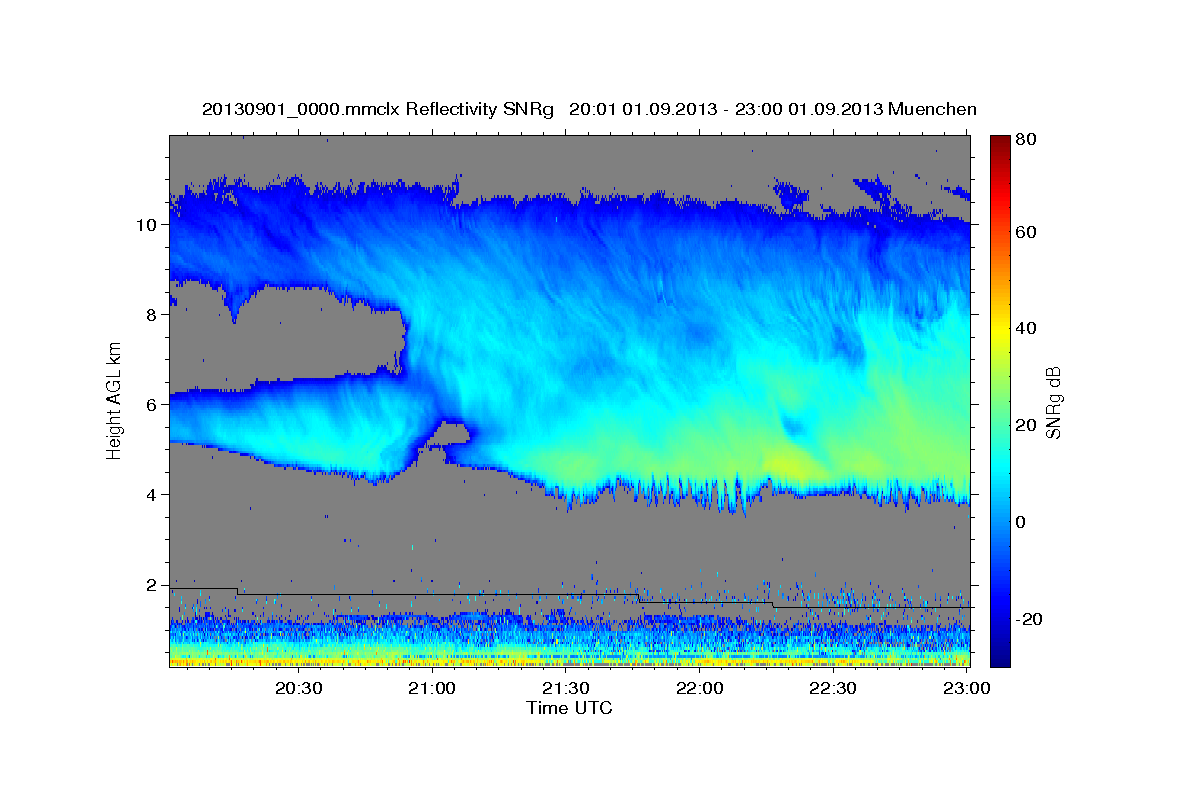Click the height tick label 6
This screenshot has height=800, width=1200.
(152, 405)
